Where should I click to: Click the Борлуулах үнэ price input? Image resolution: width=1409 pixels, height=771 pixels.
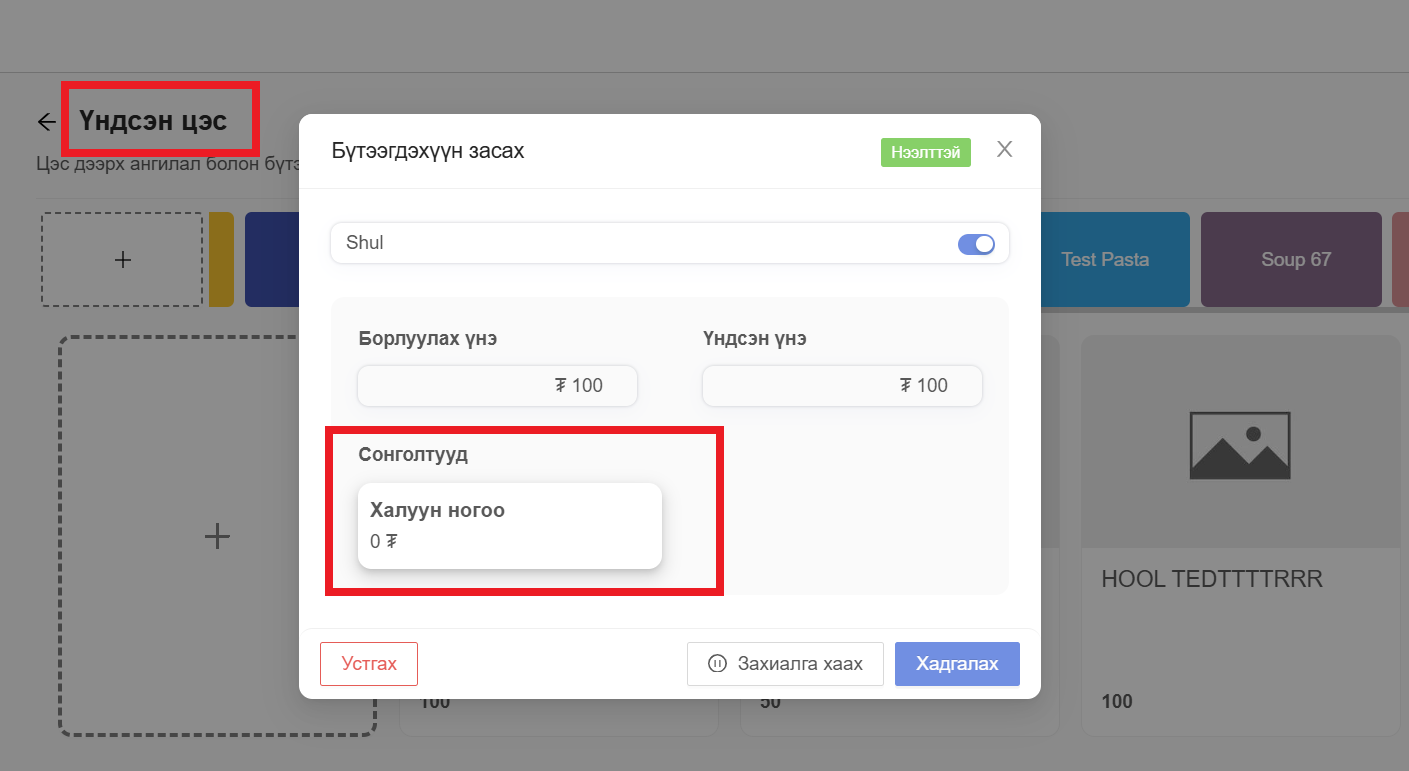click(497, 386)
